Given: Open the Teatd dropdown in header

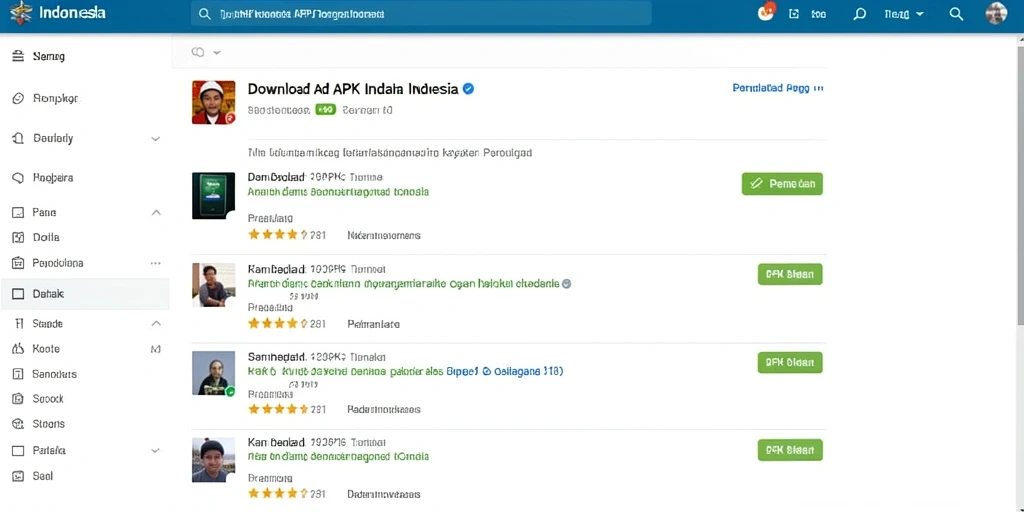Looking at the screenshot, I should (904, 14).
